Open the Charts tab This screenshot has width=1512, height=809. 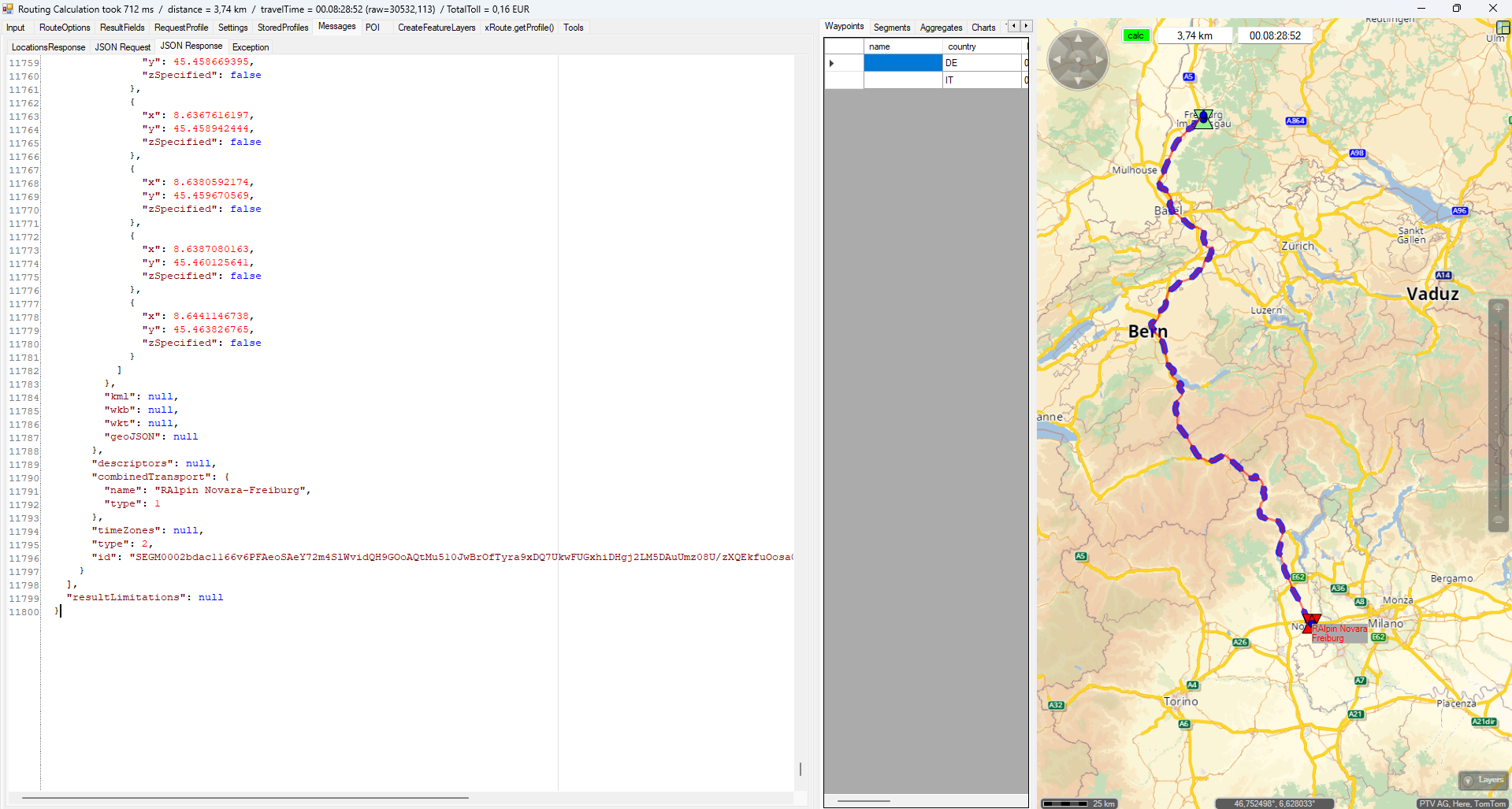983,28
